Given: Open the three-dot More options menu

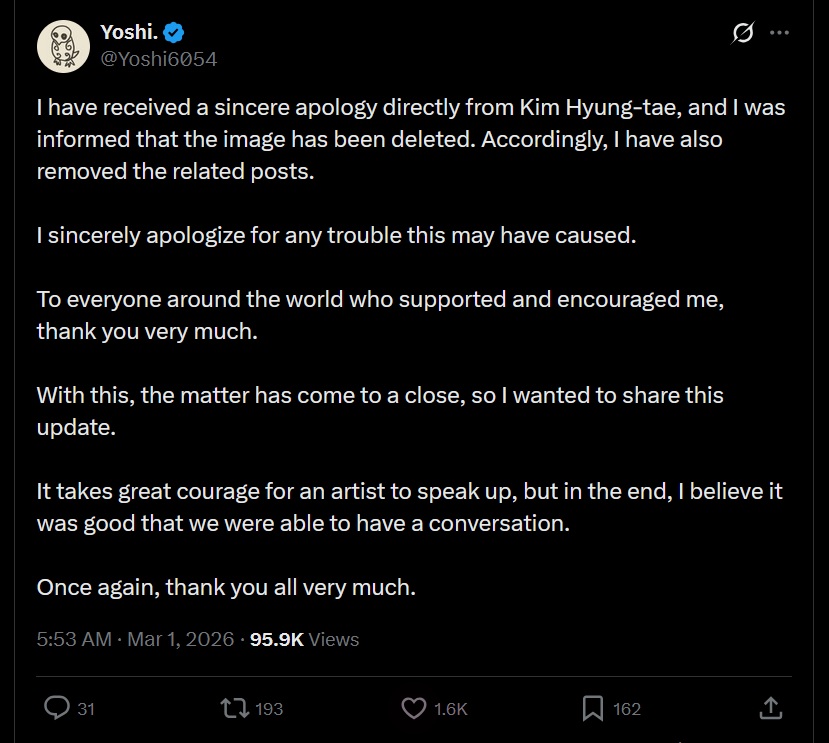Looking at the screenshot, I should [779, 33].
